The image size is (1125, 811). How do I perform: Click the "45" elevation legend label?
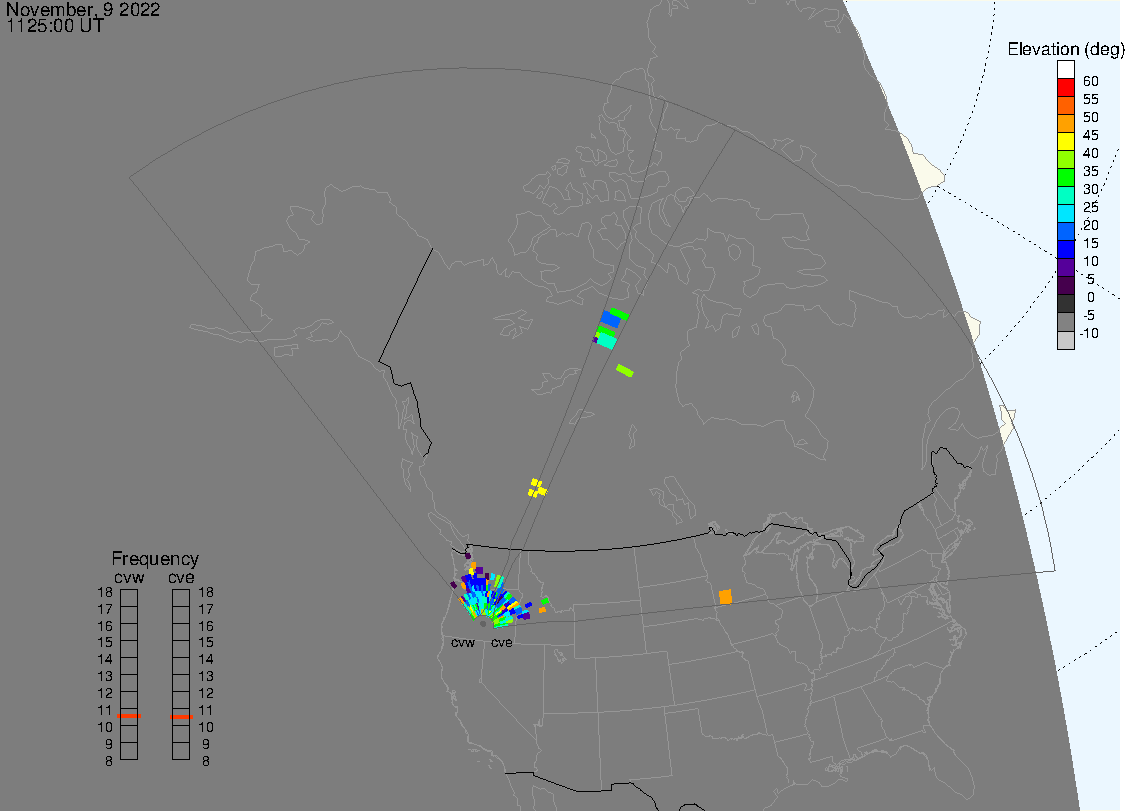click(1091, 135)
